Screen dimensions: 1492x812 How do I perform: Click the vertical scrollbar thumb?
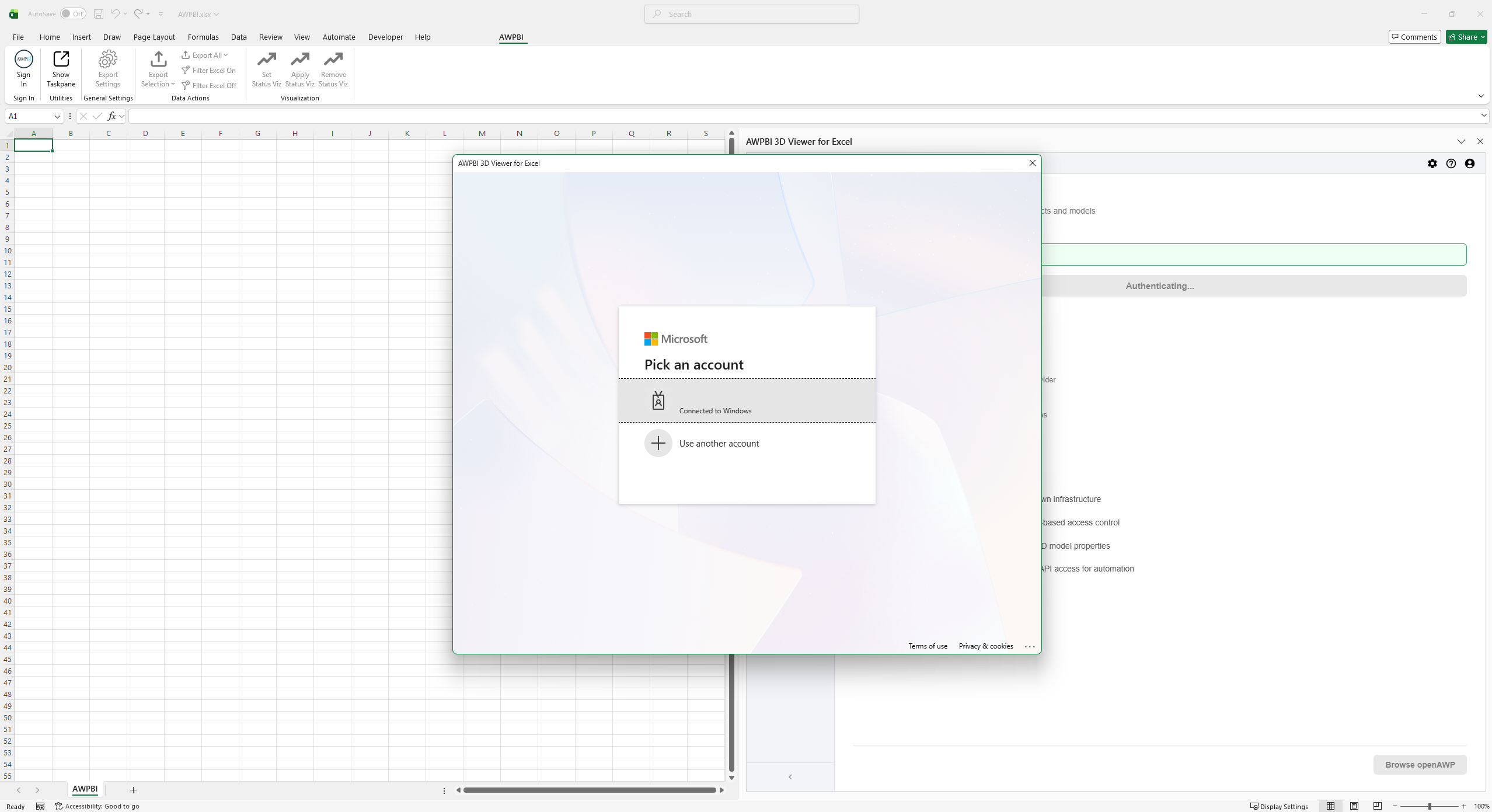(731, 455)
